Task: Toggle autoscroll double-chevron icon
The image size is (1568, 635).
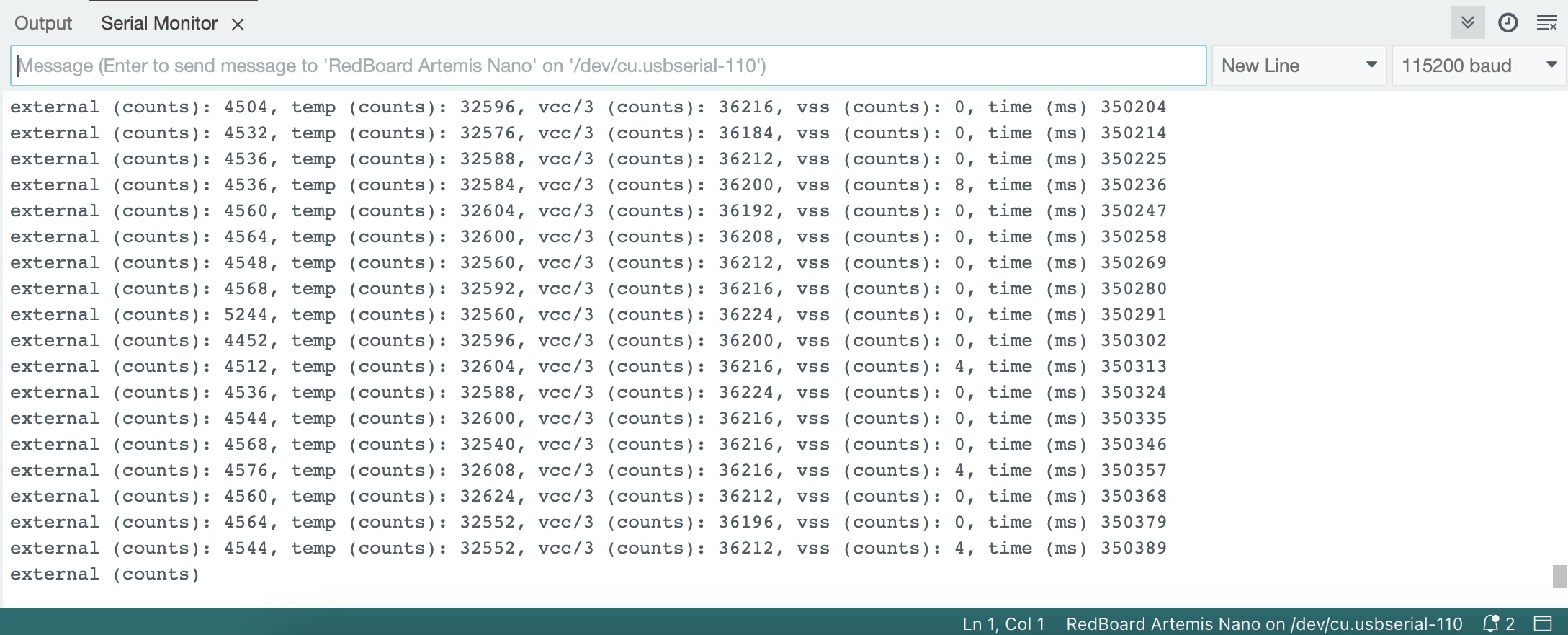Action: tap(1467, 23)
